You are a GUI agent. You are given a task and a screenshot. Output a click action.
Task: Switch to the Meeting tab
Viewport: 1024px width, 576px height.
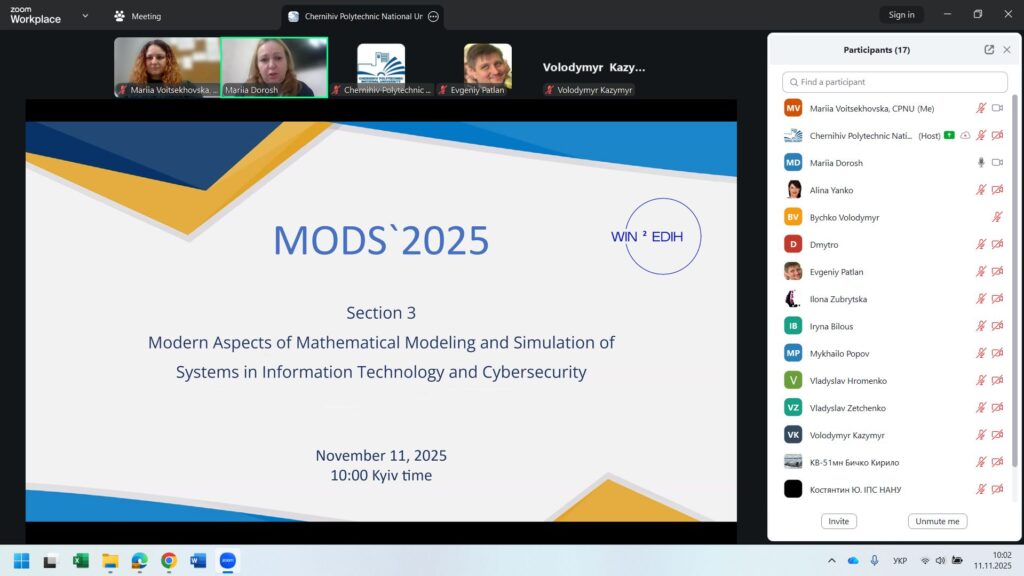138,16
